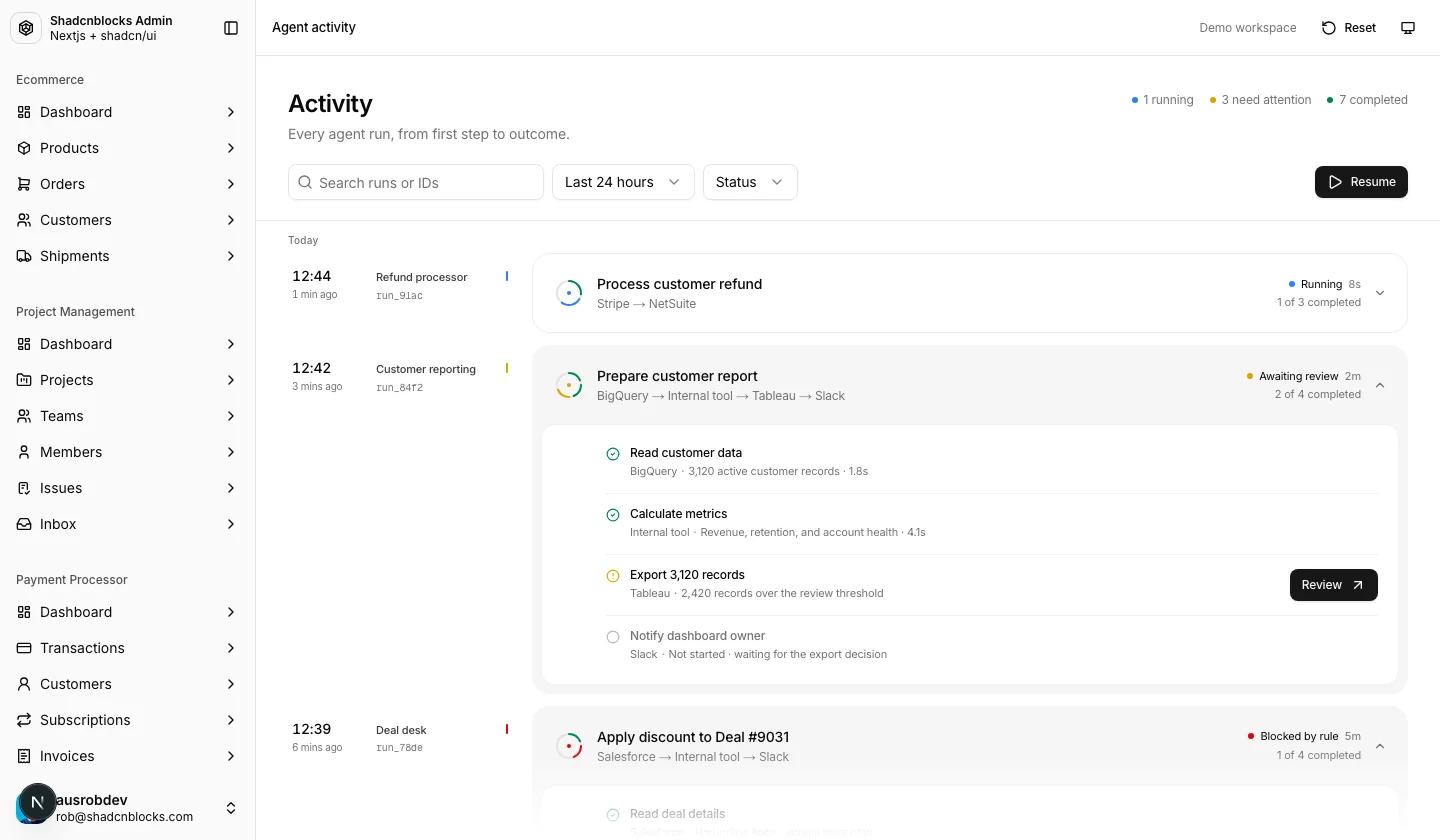Screen dimensions: 1440x840
Task: Click the Export 3,120 records warning icon
Action: click(x=613, y=576)
